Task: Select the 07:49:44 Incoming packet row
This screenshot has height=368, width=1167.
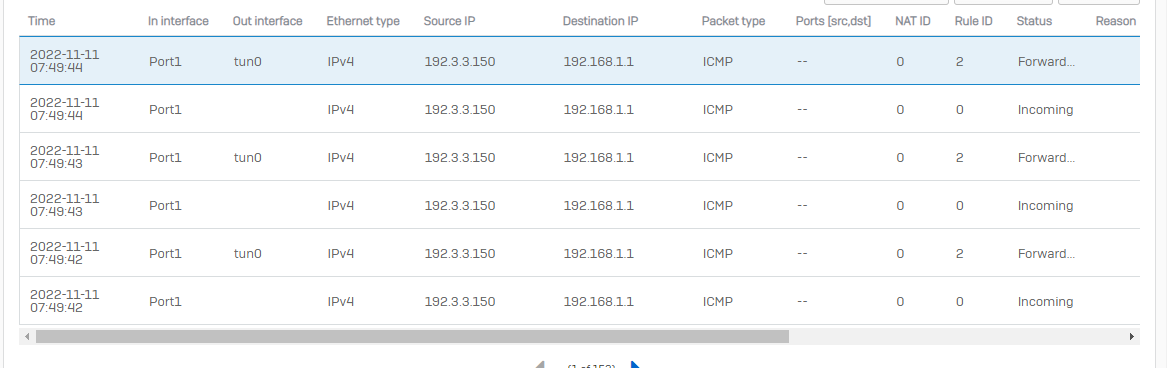Action: 580,110
